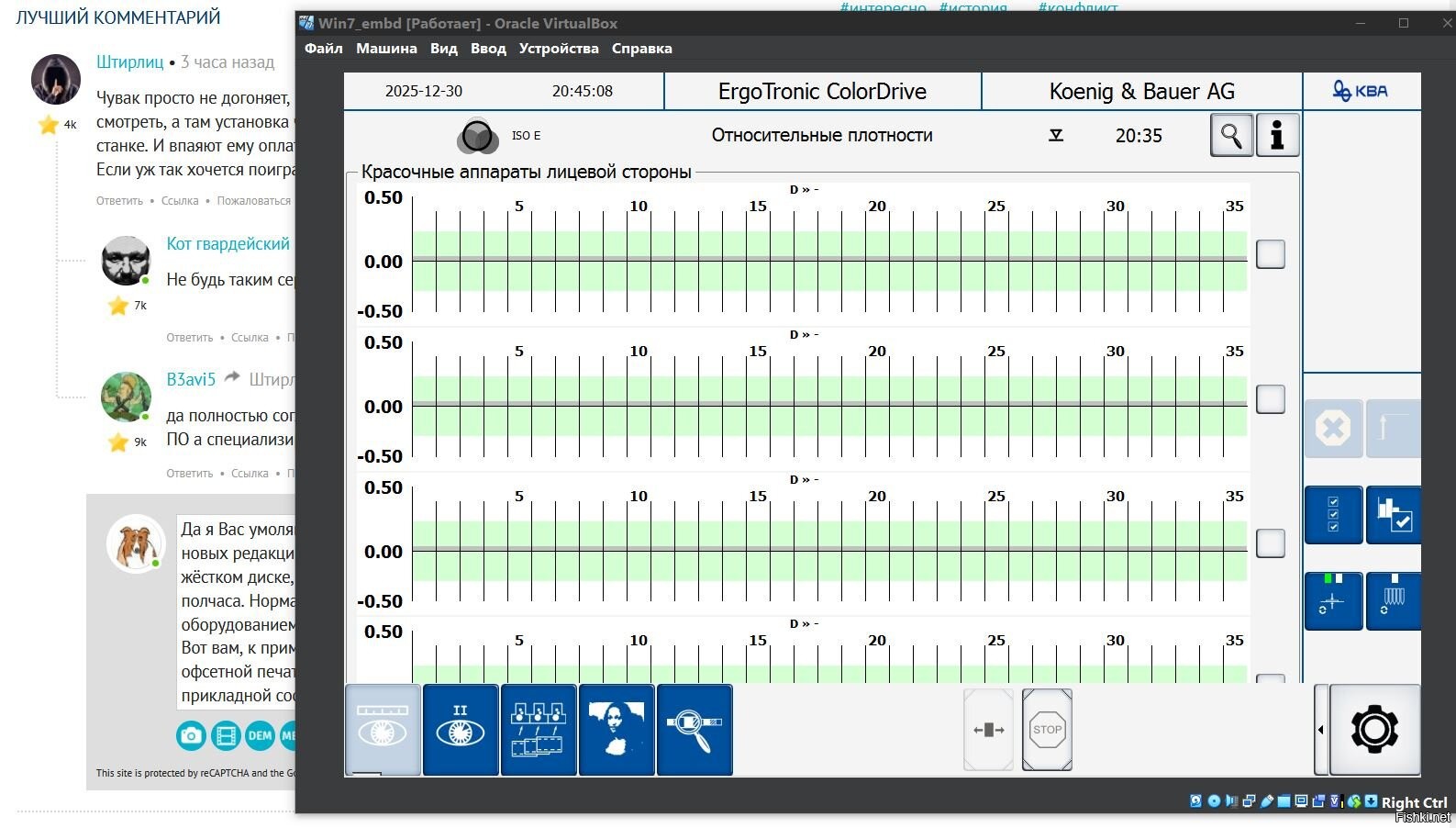Screen dimensions: 1456x828
Task: Open the printing units filmstrip icon
Action: point(538,730)
